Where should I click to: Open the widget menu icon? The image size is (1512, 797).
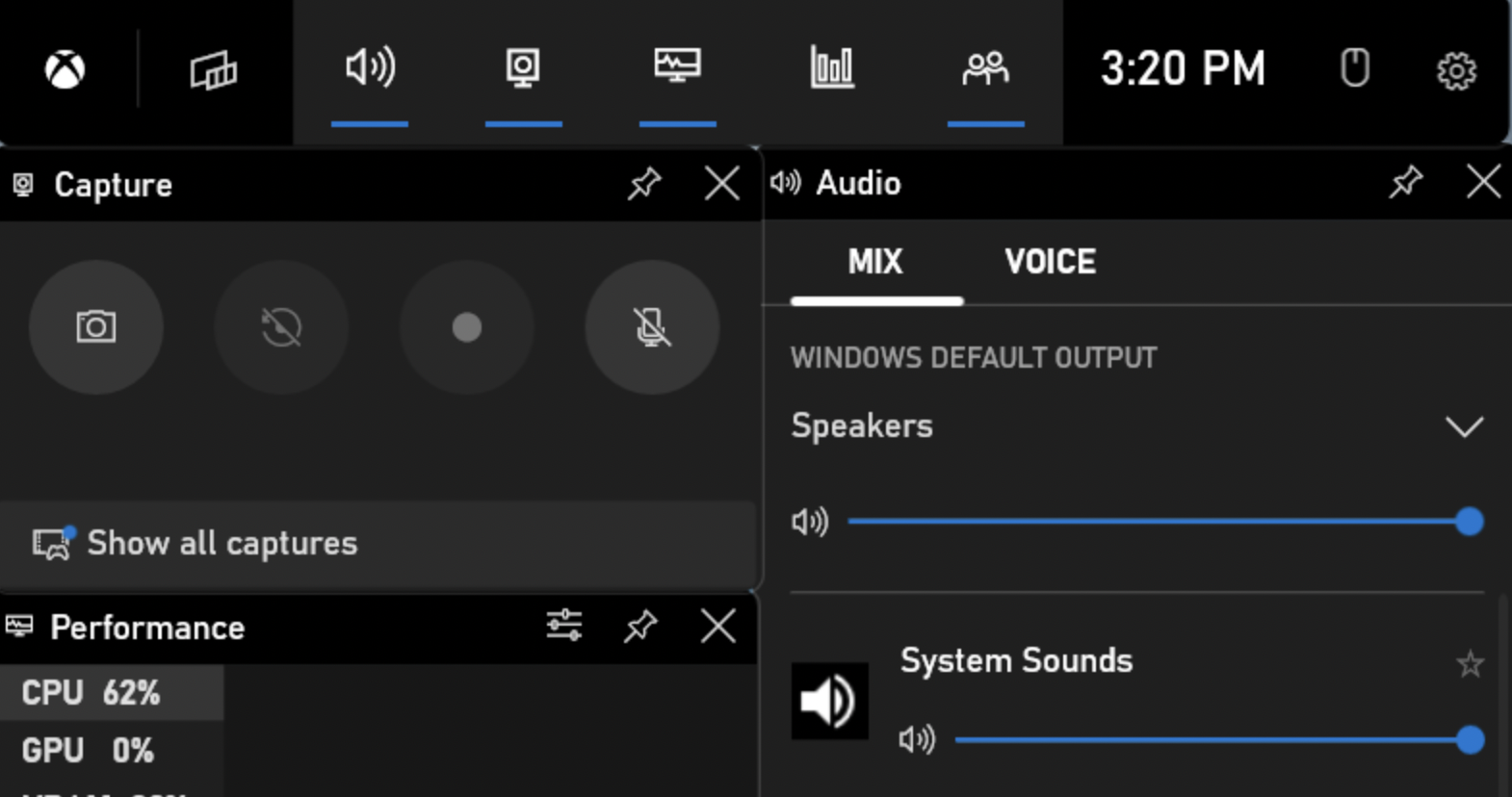[213, 69]
